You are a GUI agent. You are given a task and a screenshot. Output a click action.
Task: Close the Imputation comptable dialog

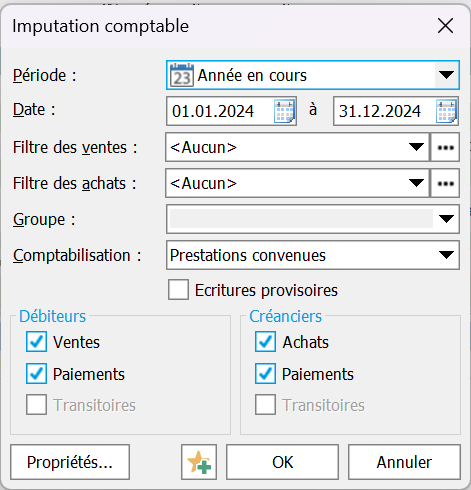tap(445, 26)
